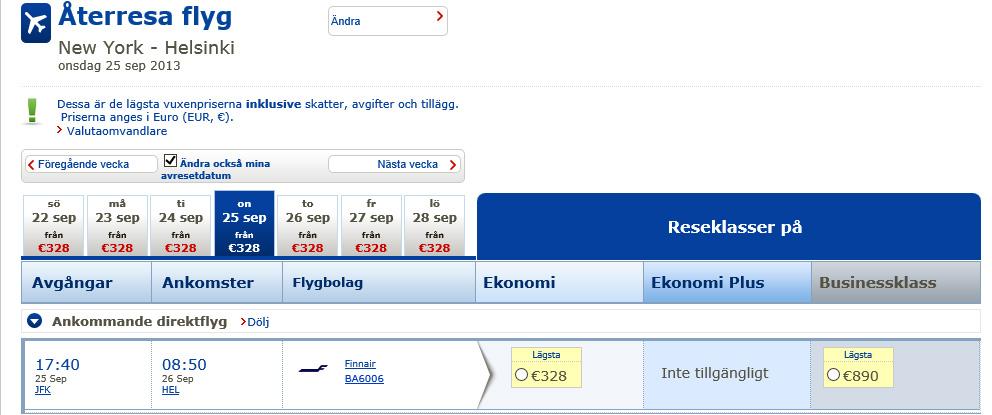This screenshot has height=415, width=992.
Task: Open the BA6006 flight number link
Action: tap(364, 379)
